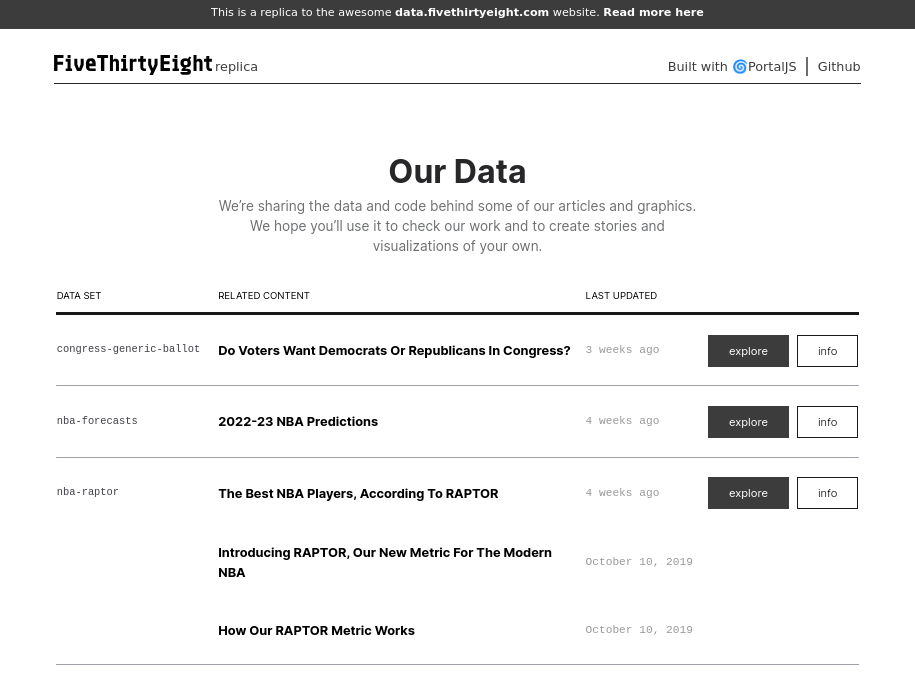This screenshot has width=915, height=676.
Task: Open the FiveThirtyEight logo homepage link
Action: [132, 64]
